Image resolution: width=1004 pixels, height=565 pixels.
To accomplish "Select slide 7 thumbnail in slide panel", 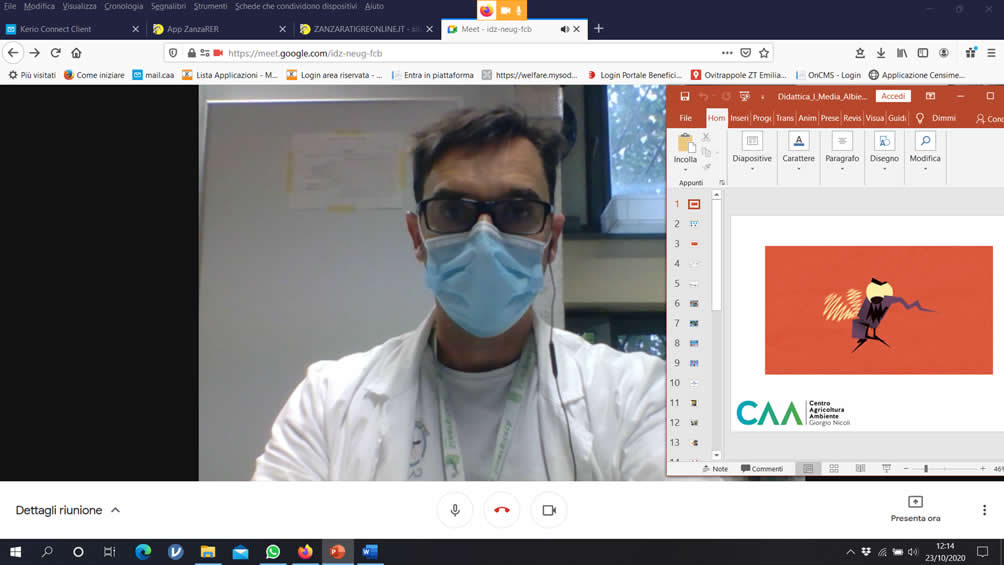I will pos(694,323).
